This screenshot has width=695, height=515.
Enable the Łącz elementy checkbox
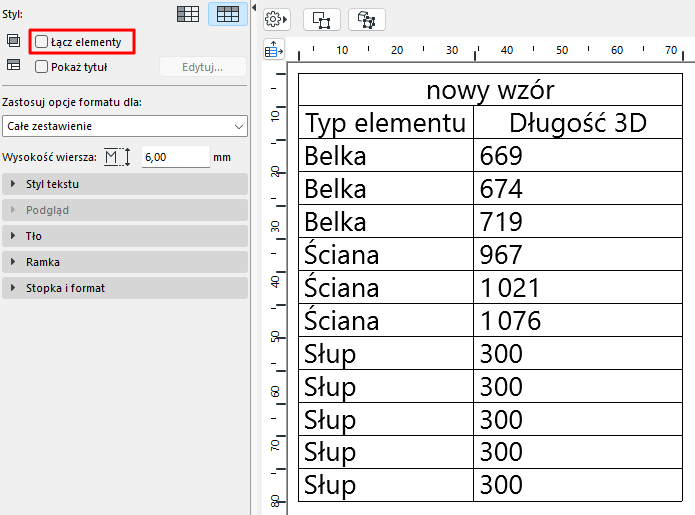coord(41,42)
